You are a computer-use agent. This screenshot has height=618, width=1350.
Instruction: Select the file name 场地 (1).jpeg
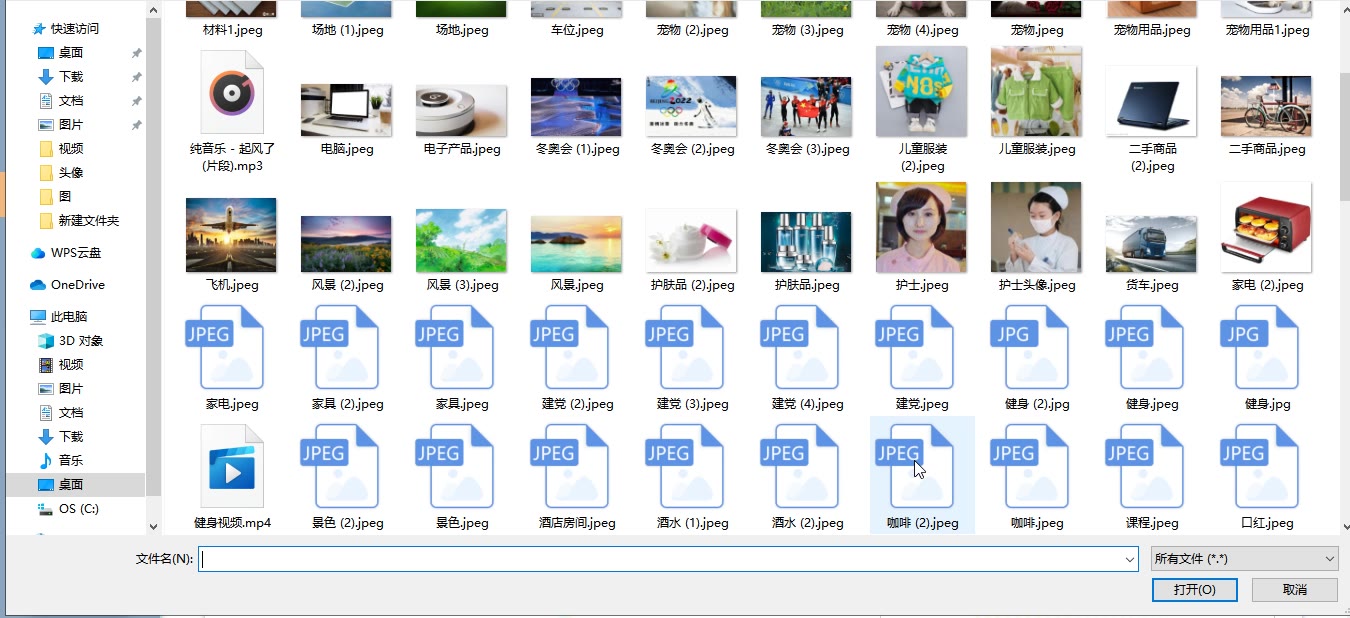point(347,30)
